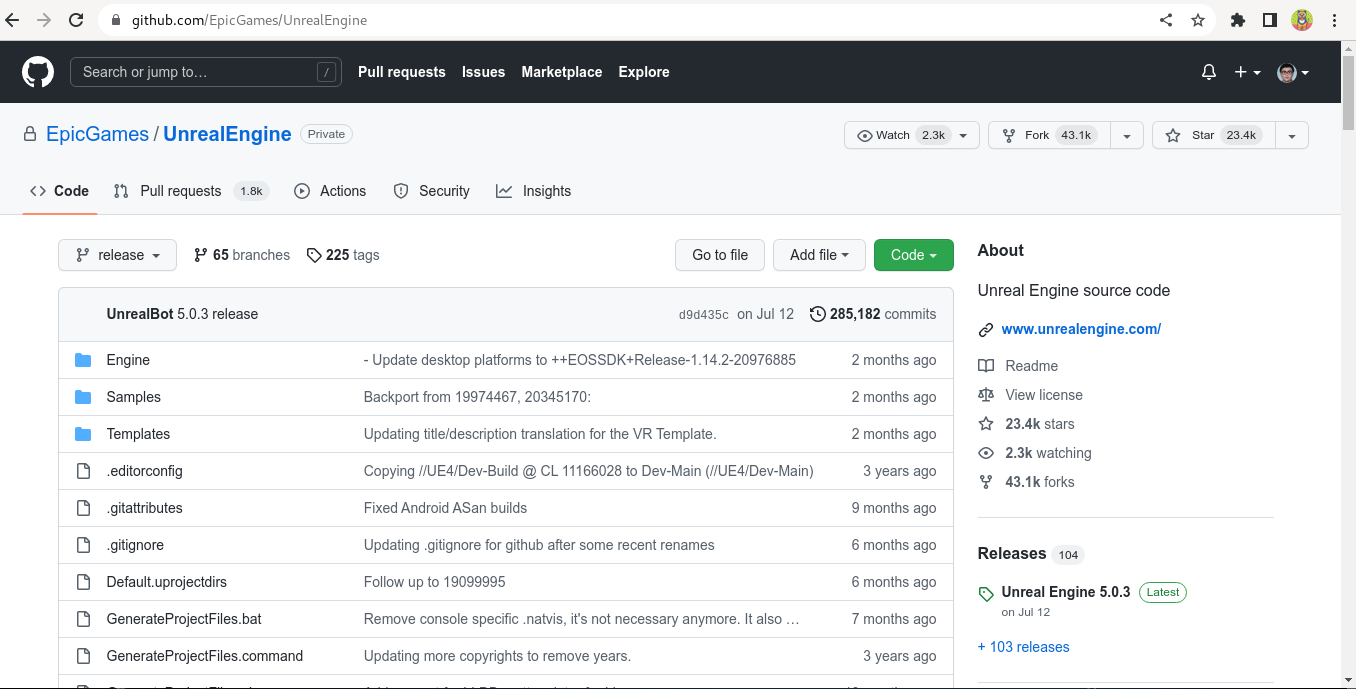Open the Chrome three-dot menu

click(1335, 20)
